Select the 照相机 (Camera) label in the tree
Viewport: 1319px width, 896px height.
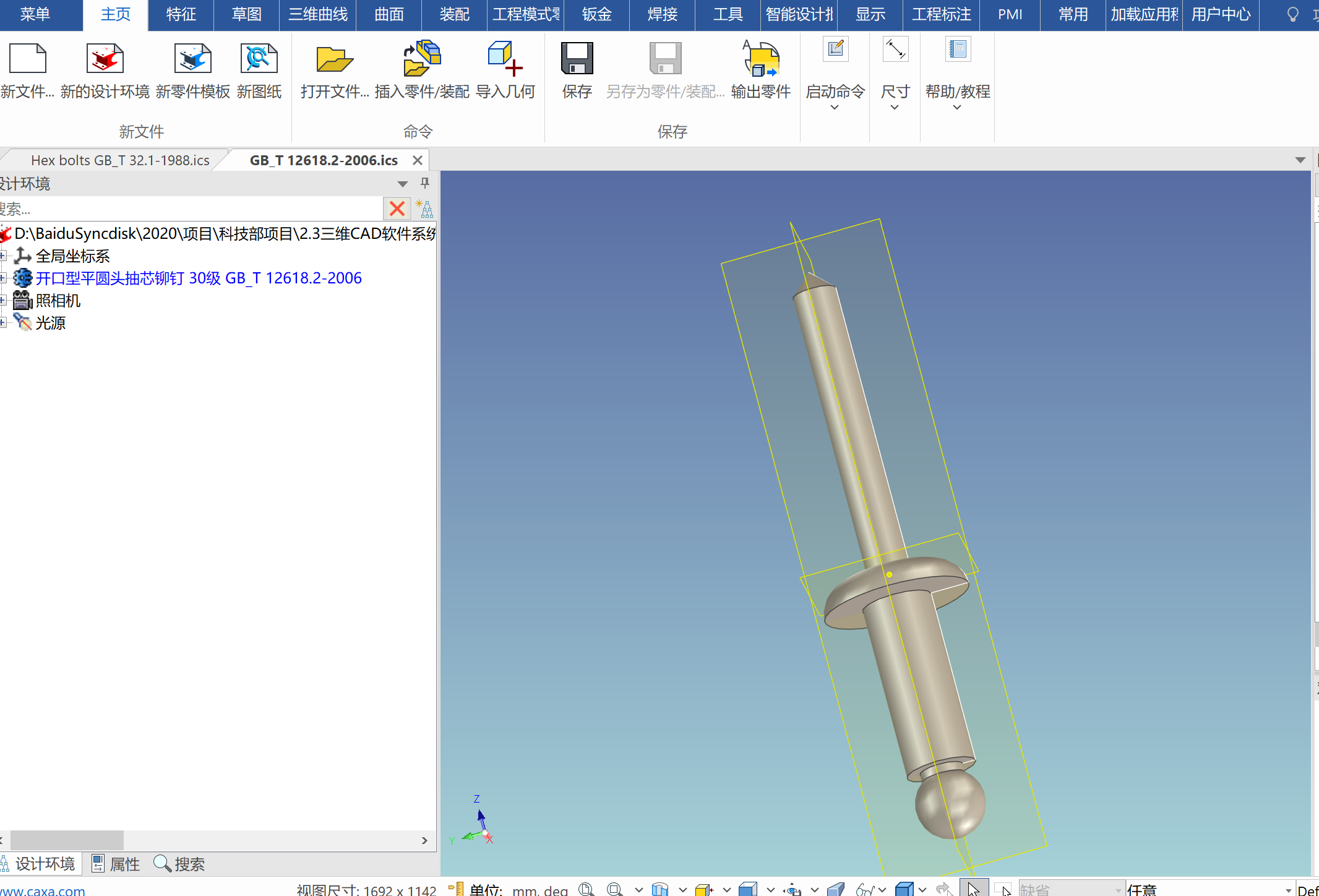click(58, 300)
